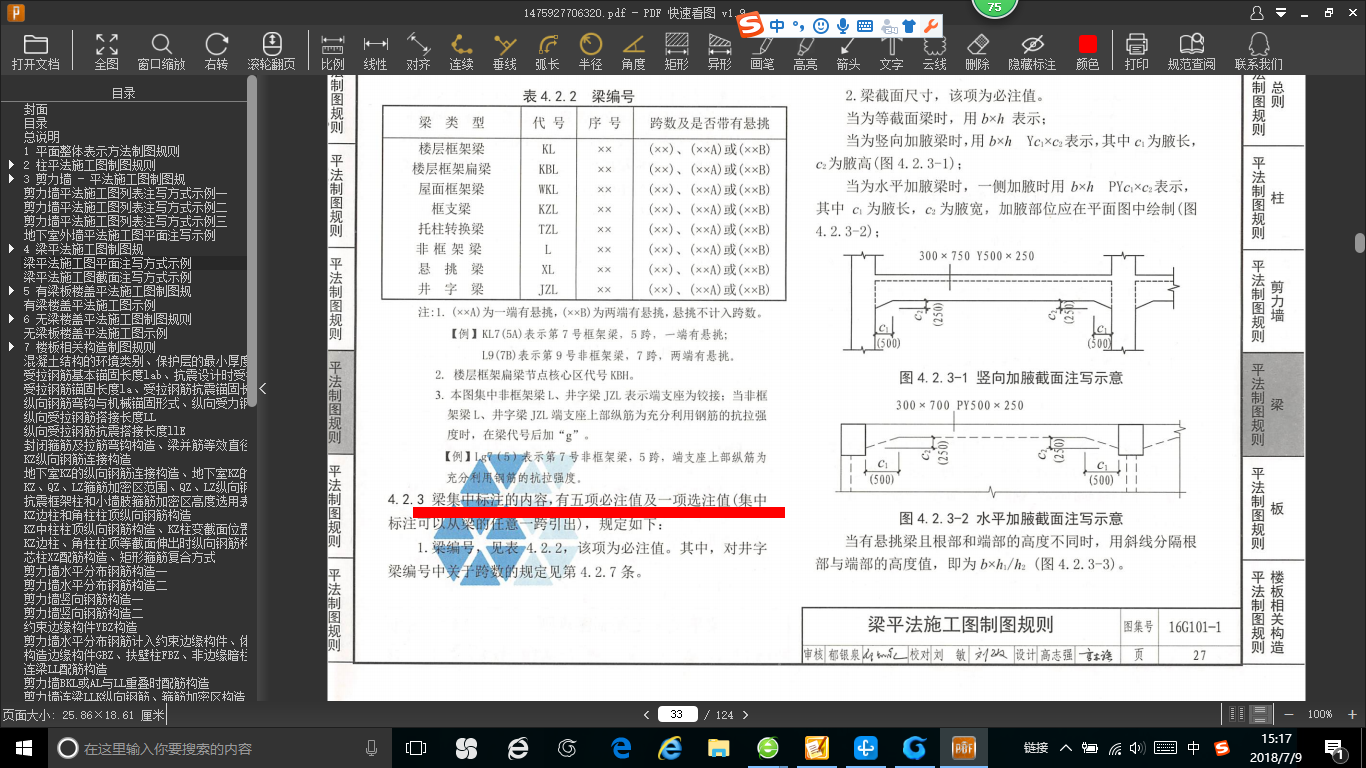Select the 异形 irregular shape tool
The width and height of the screenshot is (1366, 768).
click(719, 51)
